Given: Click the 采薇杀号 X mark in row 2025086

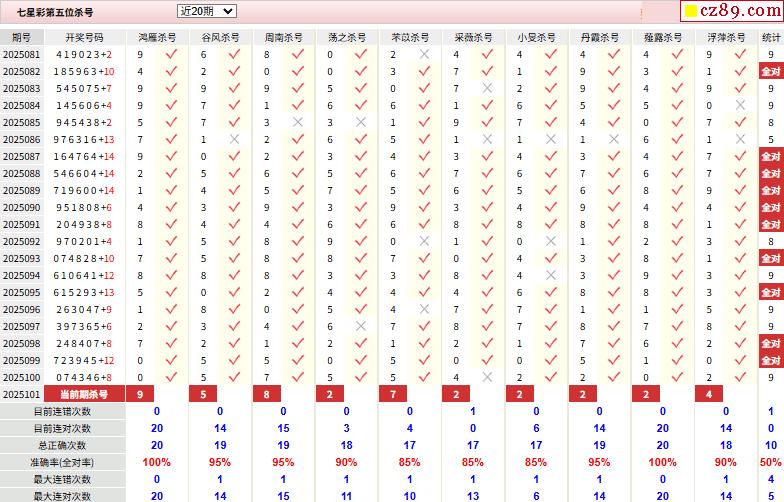Looking at the screenshot, I should pyautogui.click(x=488, y=139).
